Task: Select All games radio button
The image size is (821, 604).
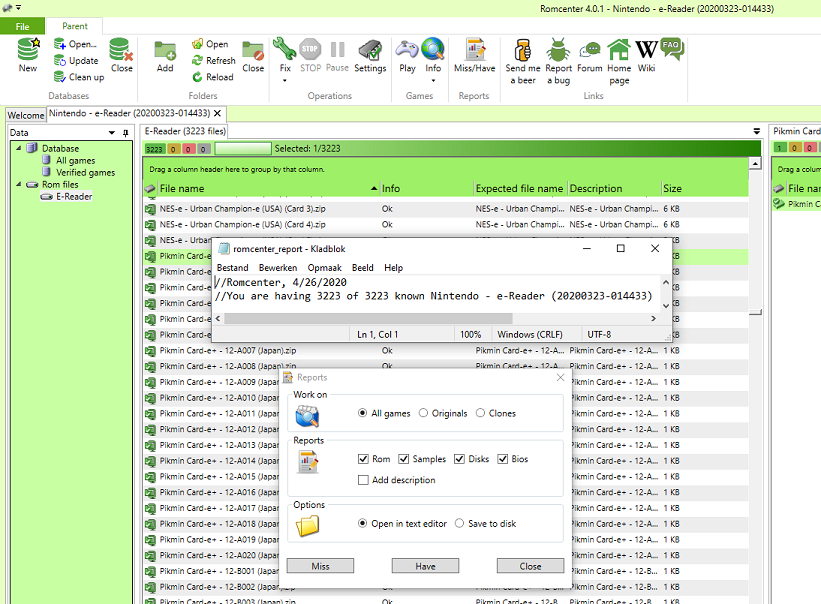Action: 362,413
